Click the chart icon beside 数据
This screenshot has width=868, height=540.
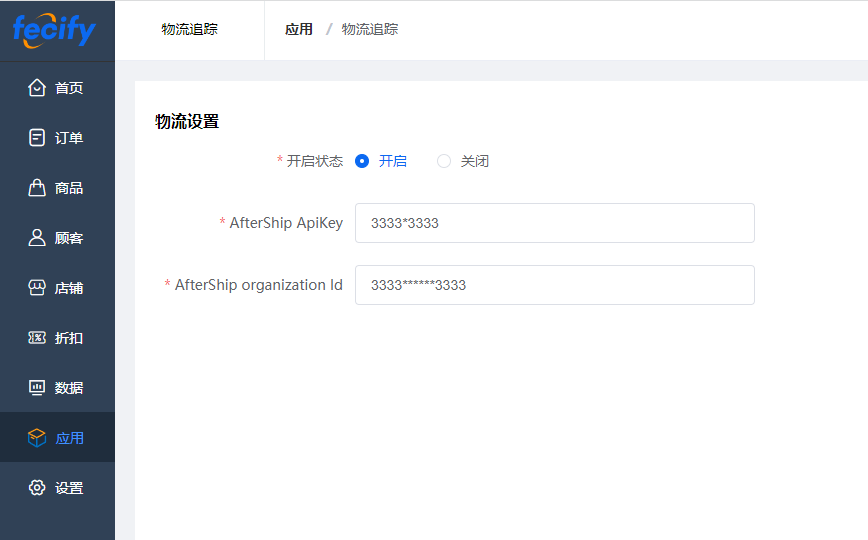pos(37,388)
